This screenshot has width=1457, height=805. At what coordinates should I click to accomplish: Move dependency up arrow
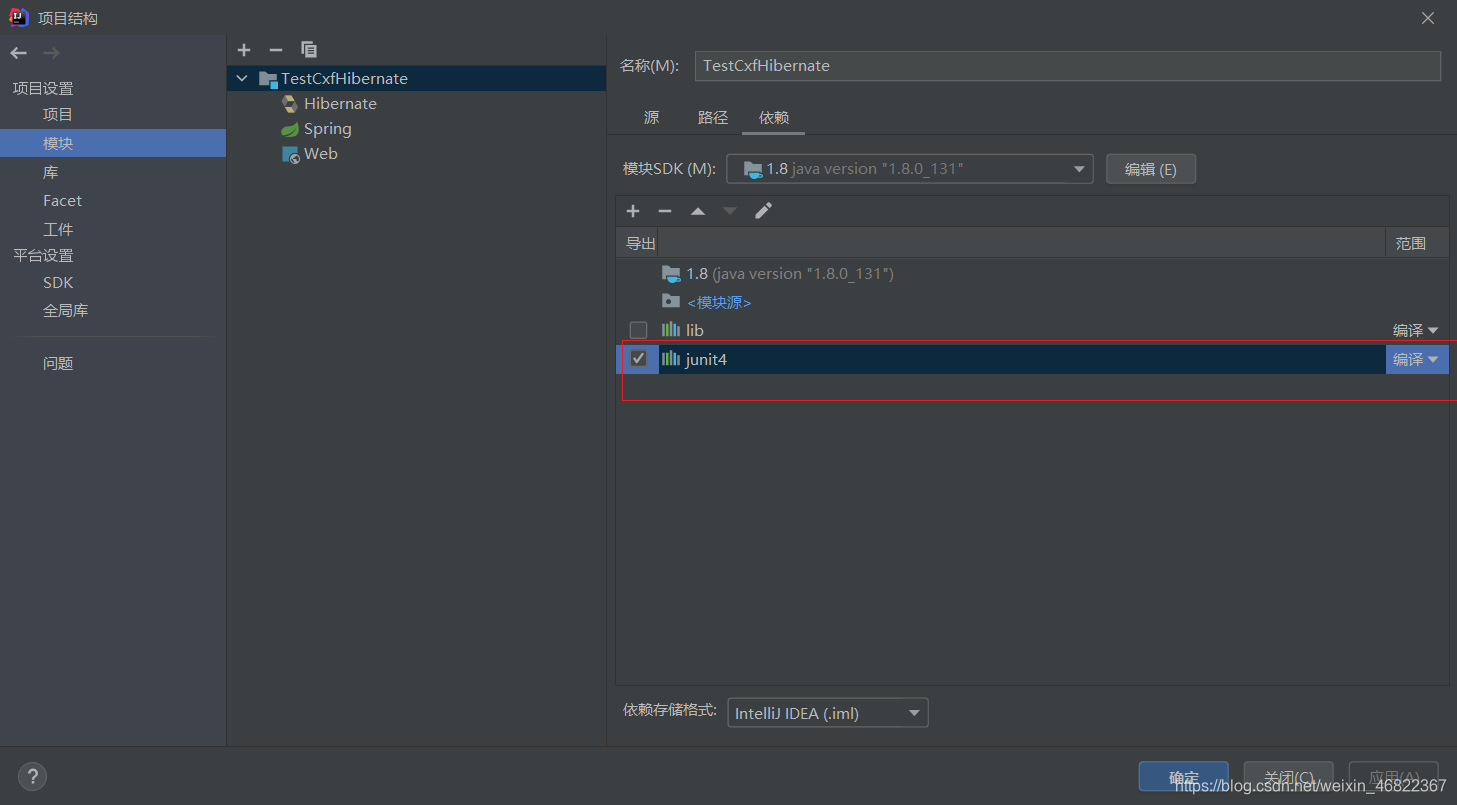(x=698, y=211)
